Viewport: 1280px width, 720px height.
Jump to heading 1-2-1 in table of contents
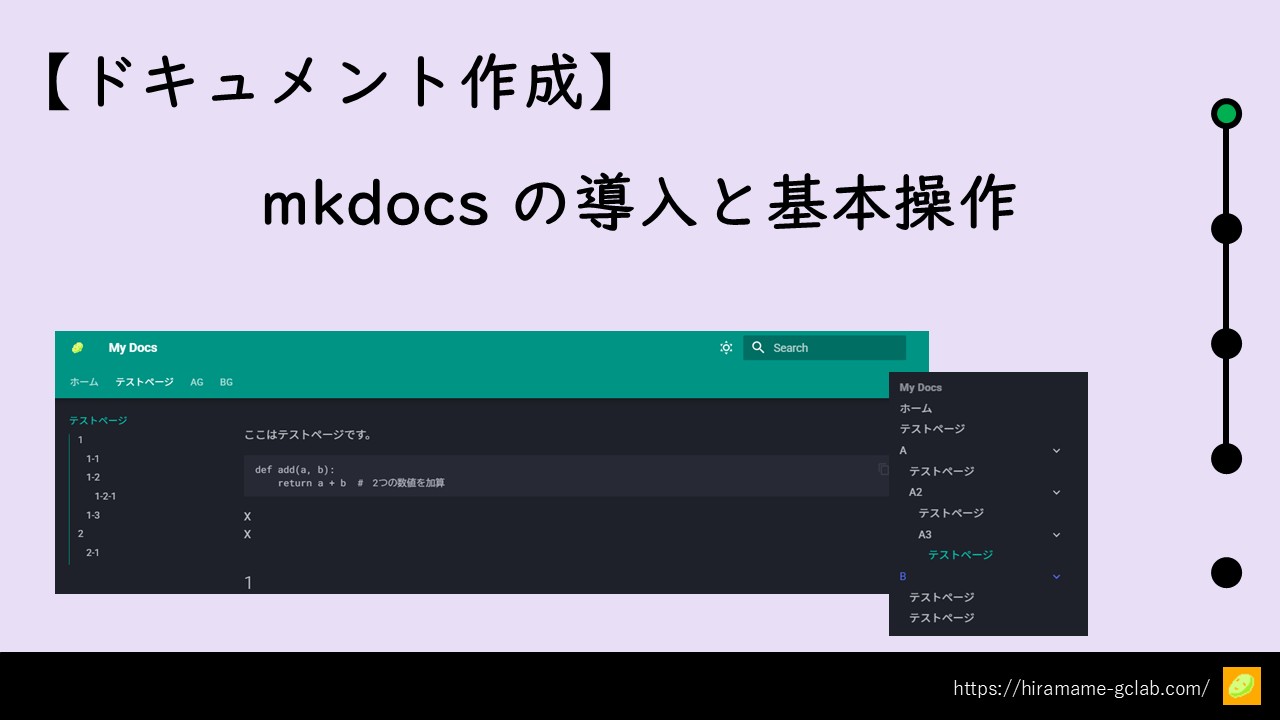pos(106,496)
